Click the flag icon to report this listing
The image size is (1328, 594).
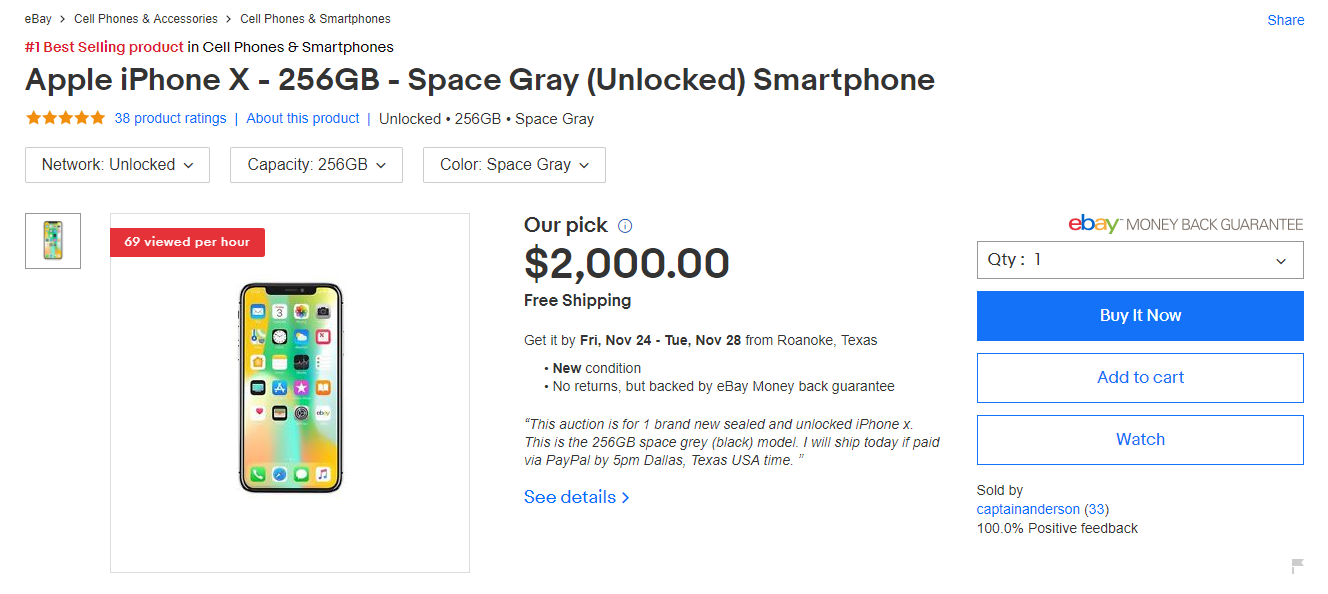point(1298,566)
